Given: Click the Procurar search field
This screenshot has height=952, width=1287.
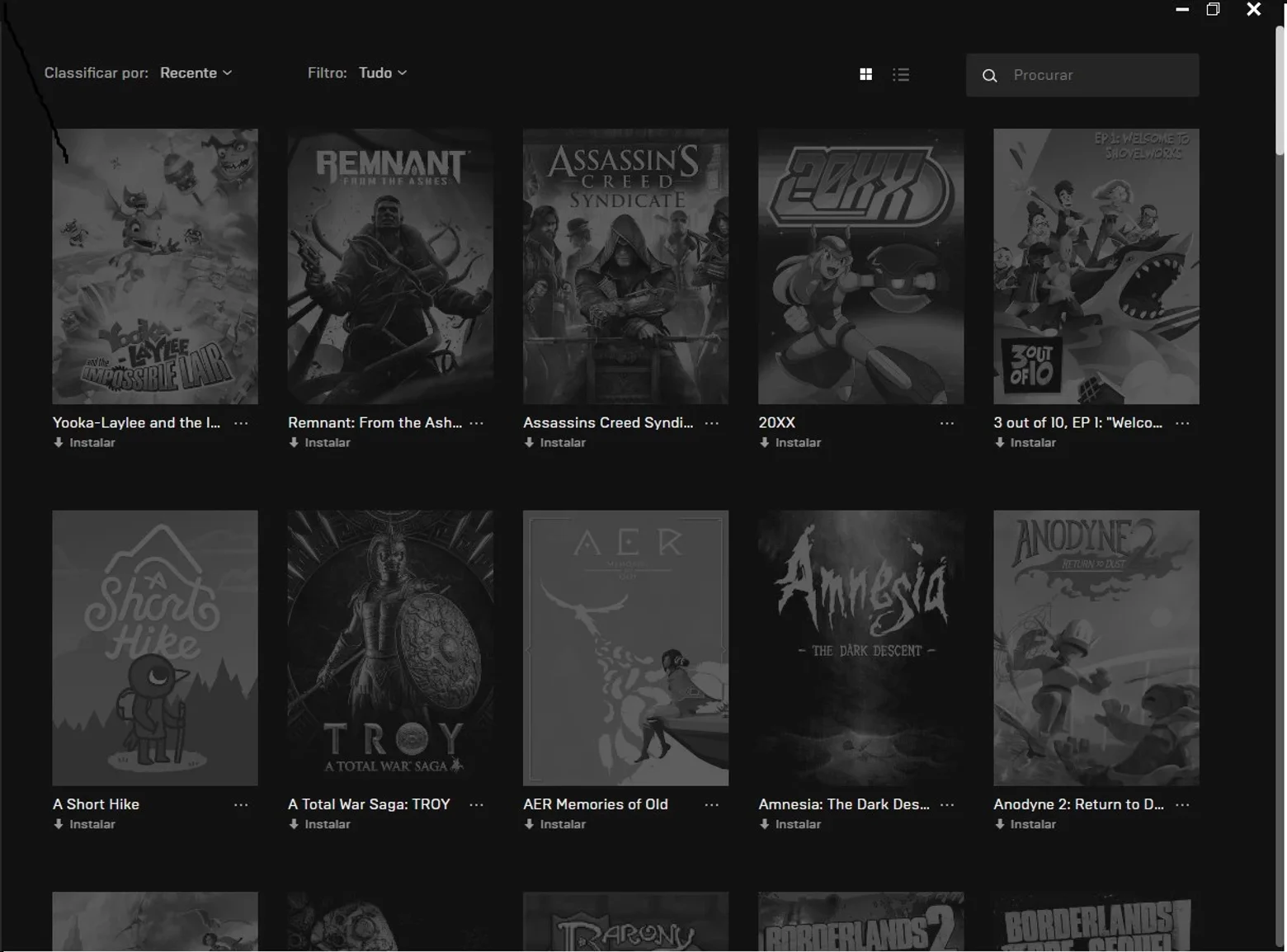Looking at the screenshot, I should click(1082, 75).
